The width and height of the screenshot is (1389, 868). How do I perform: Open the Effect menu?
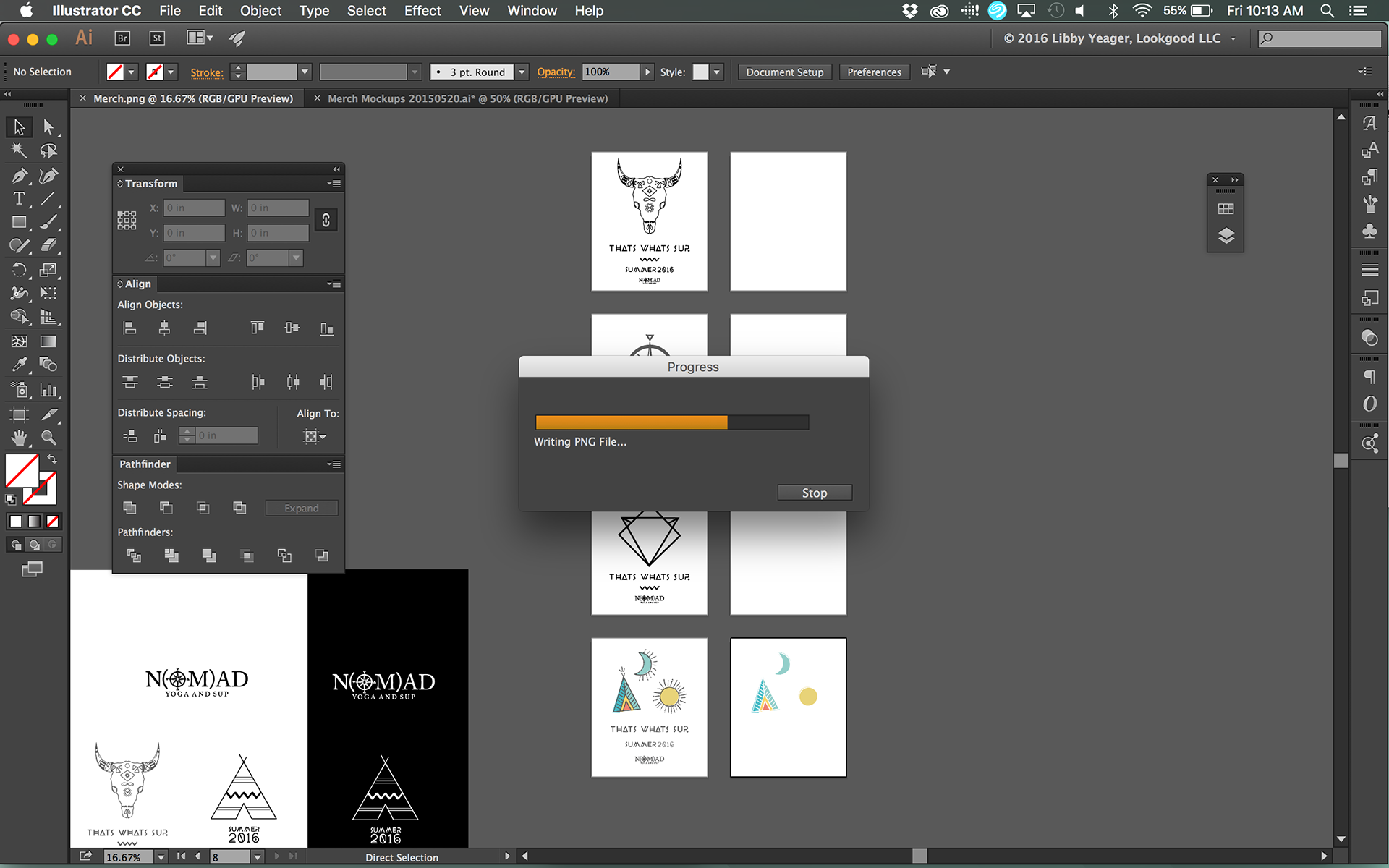(x=422, y=11)
